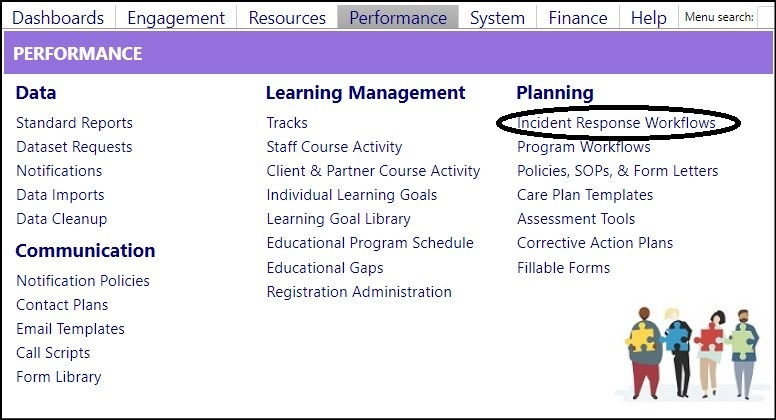Select Notification Policies under Communication
The image size is (776, 420).
click(83, 280)
